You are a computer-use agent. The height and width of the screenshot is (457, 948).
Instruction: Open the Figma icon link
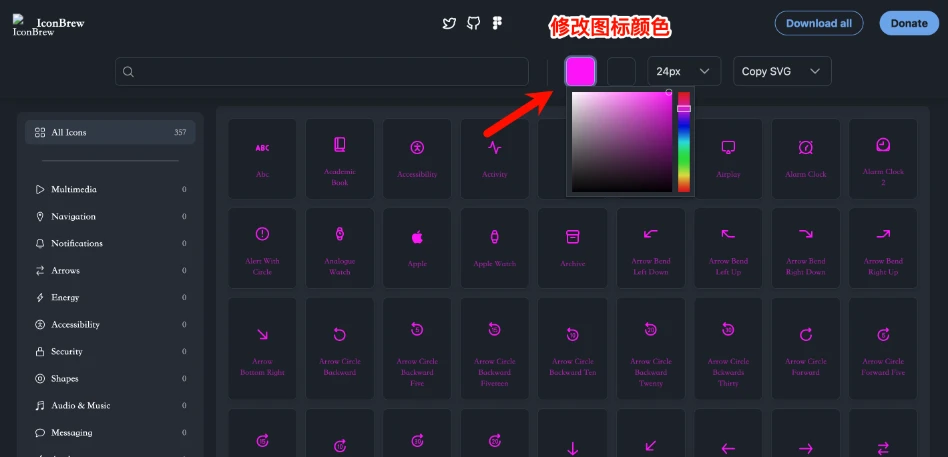pyautogui.click(x=497, y=24)
